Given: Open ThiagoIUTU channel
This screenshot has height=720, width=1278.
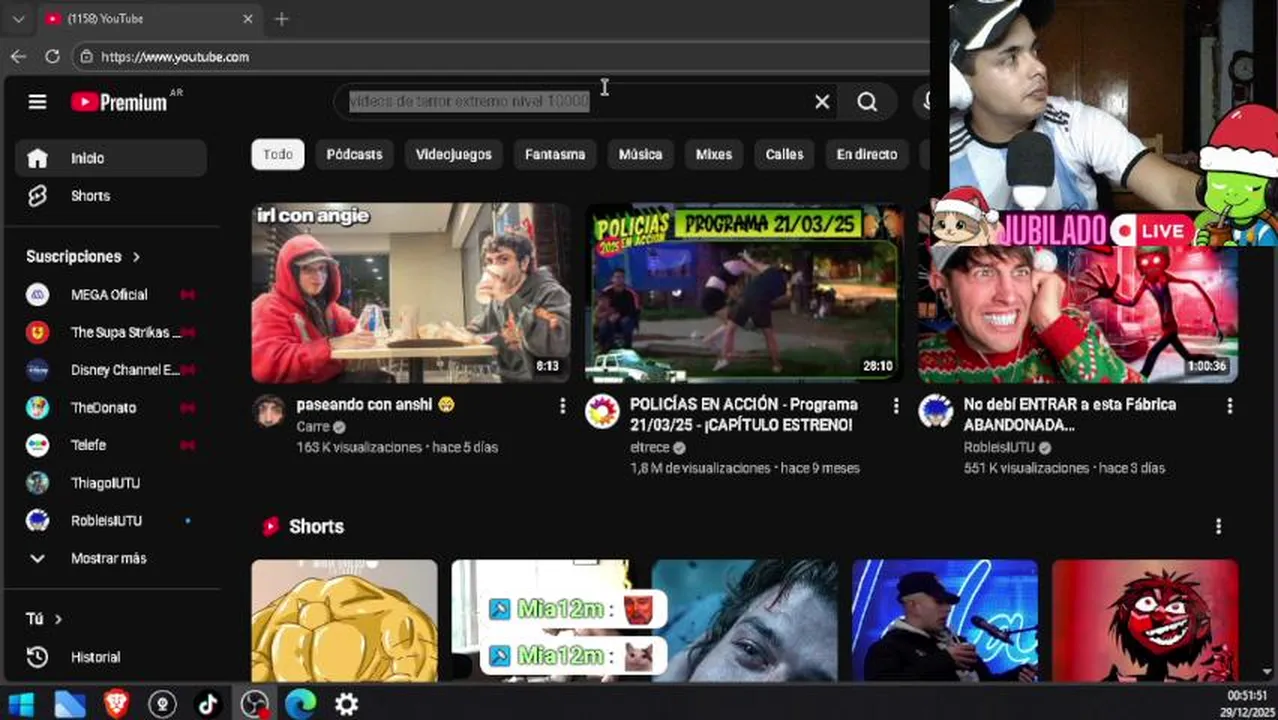Looking at the screenshot, I should click(111, 483).
